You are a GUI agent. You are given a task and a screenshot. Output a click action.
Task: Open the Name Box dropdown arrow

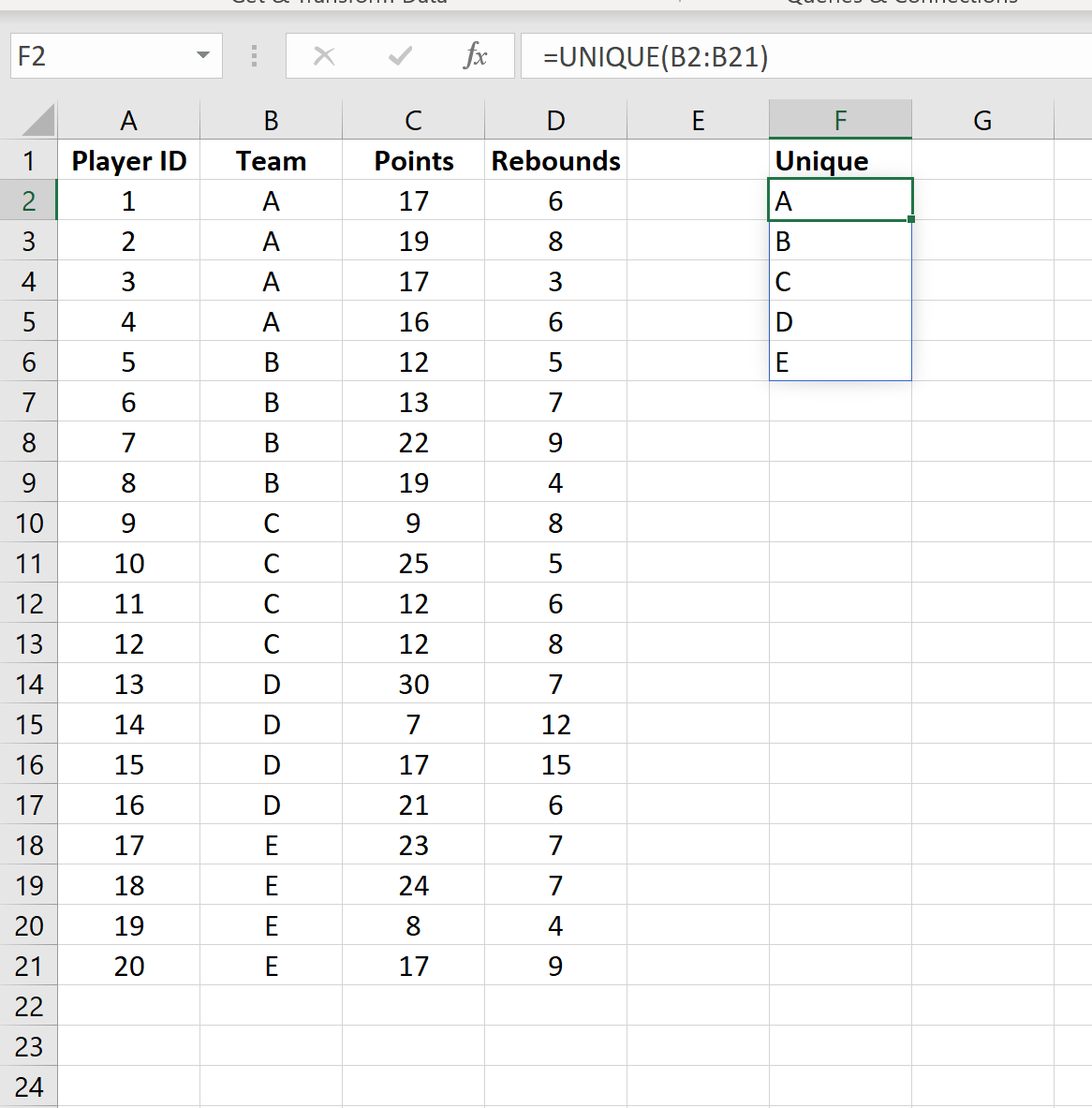click(x=203, y=56)
